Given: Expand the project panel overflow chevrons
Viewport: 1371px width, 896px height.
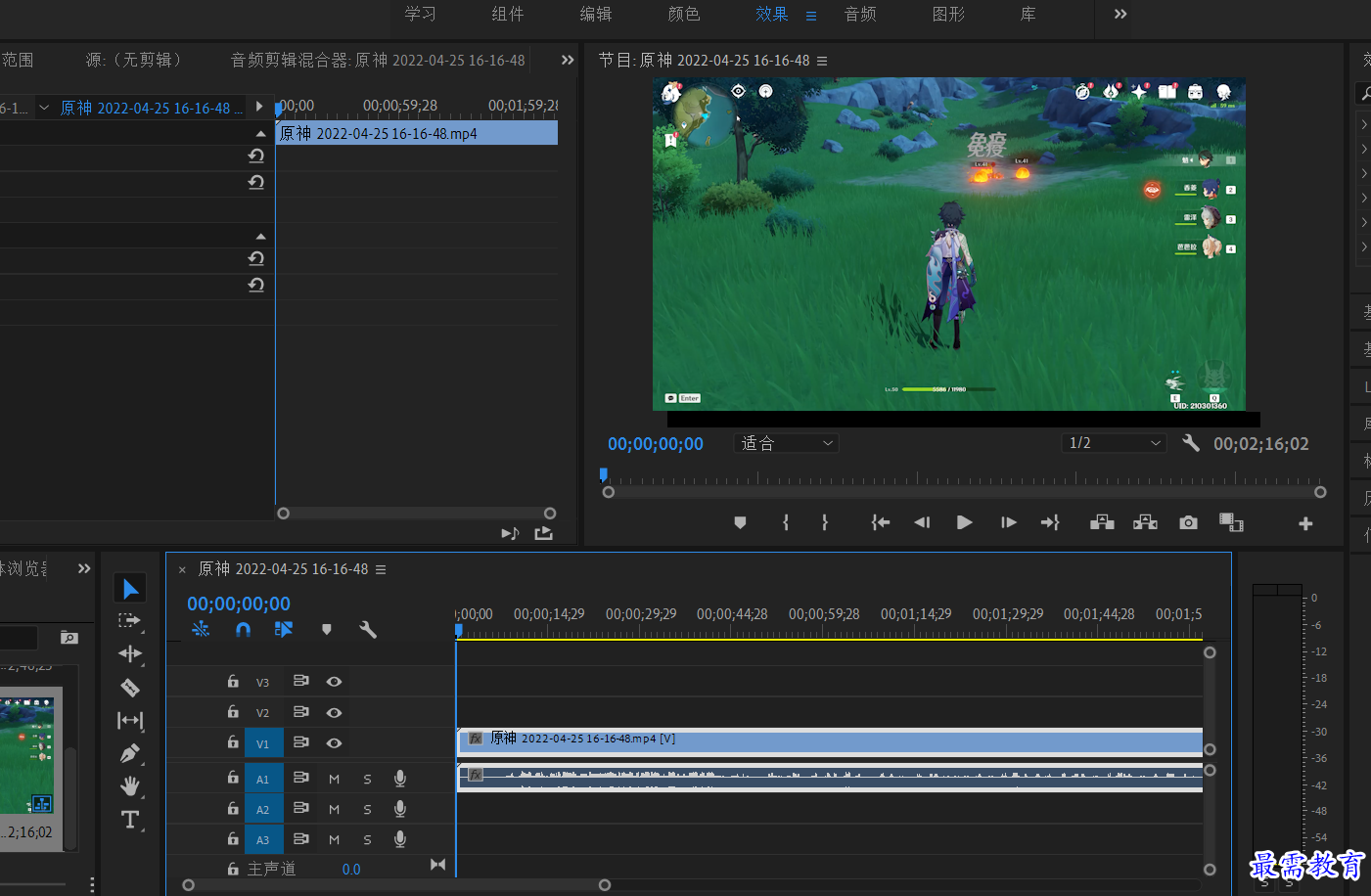Looking at the screenshot, I should point(84,568).
